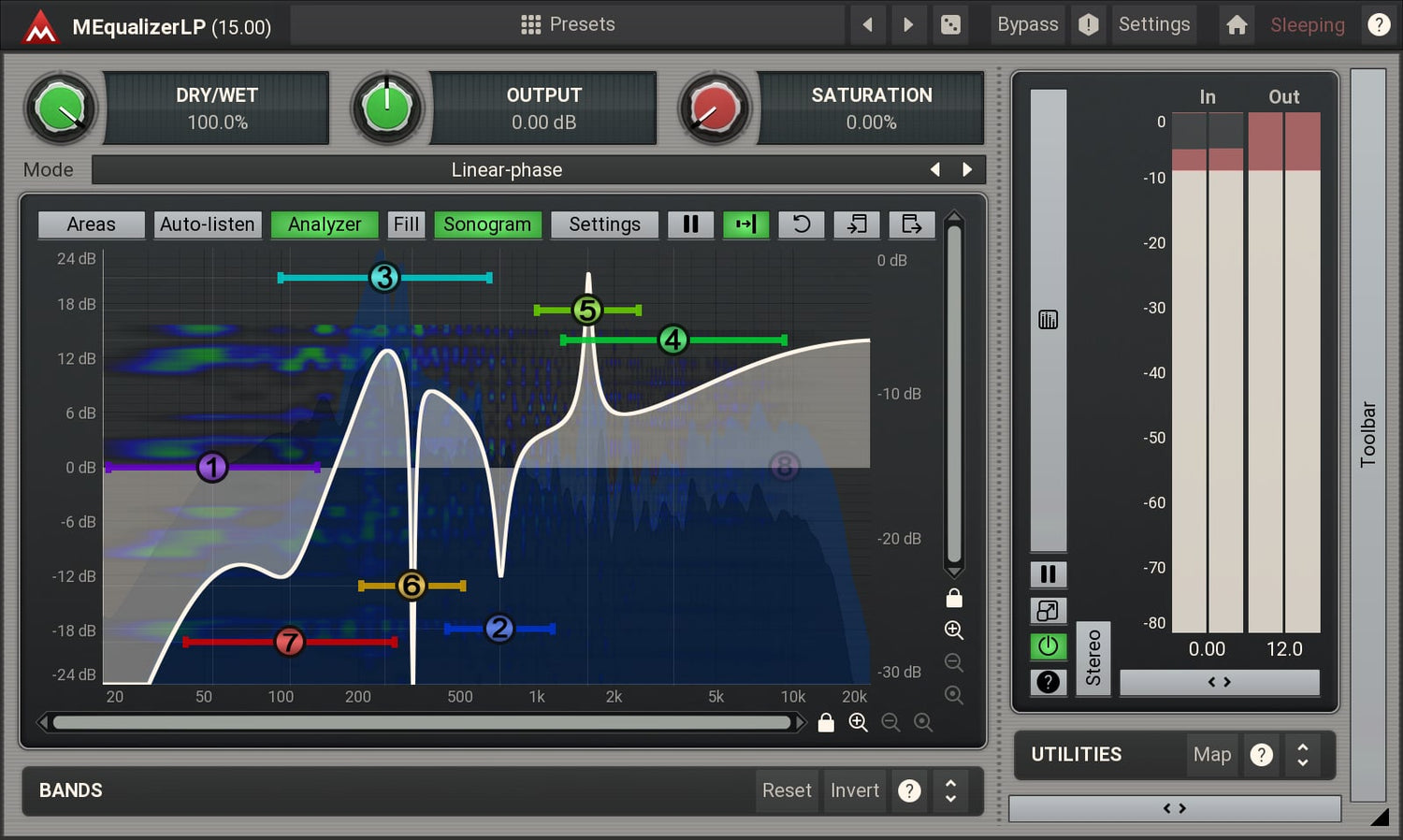Expand the Bands panel with the arrows

pos(950,790)
